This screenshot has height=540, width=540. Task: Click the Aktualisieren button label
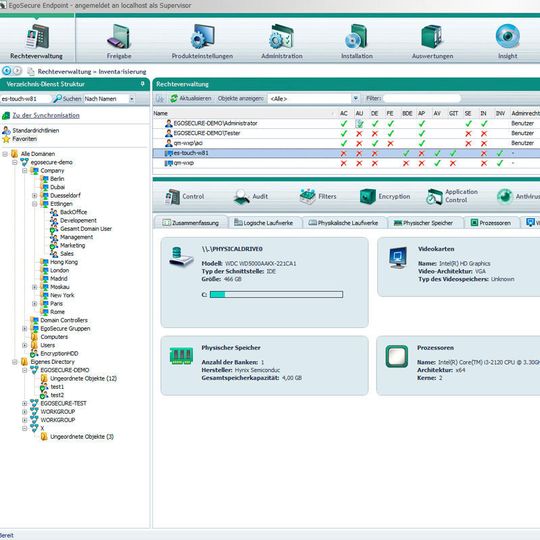coord(195,98)
